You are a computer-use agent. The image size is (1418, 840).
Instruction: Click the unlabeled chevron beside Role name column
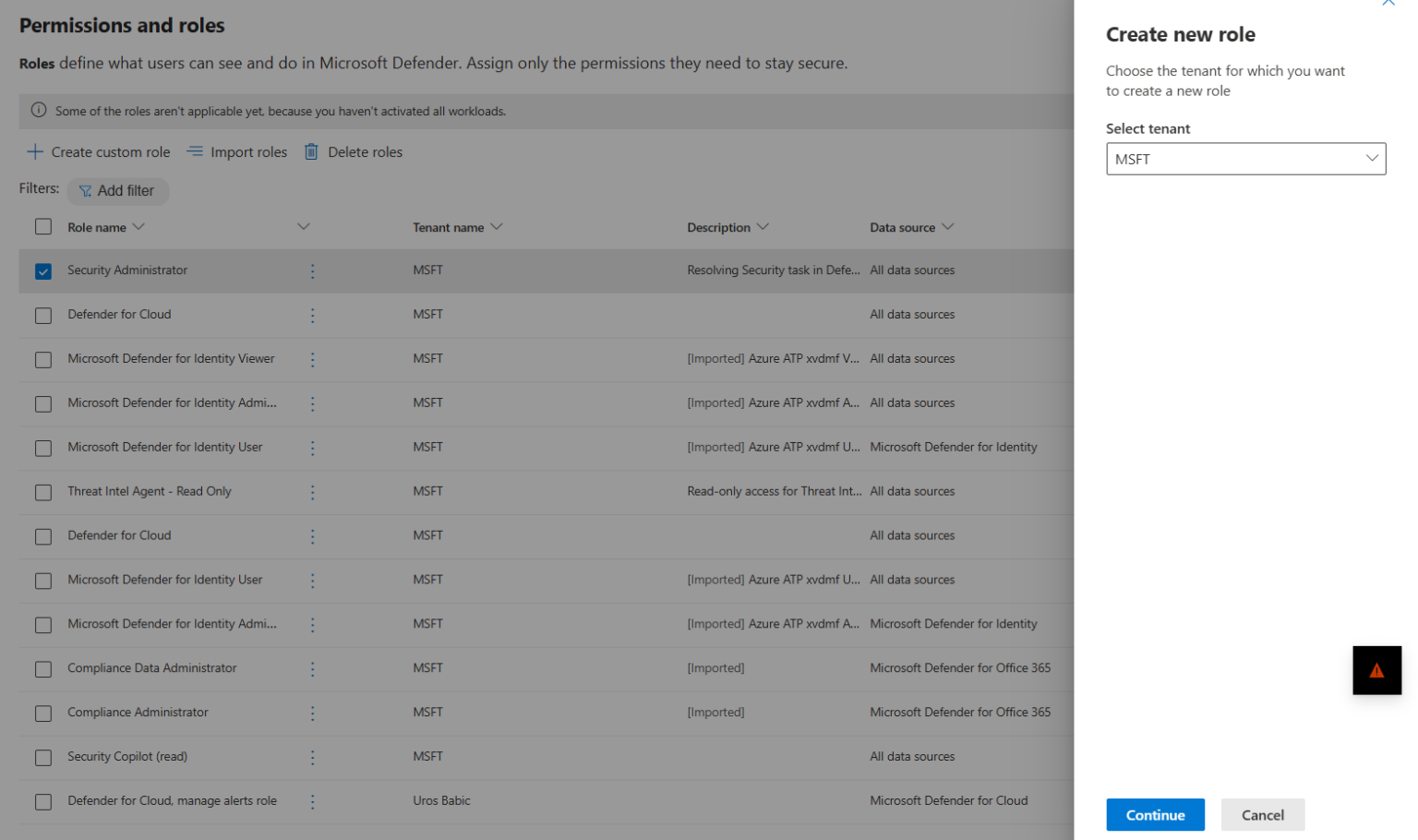pyautogui.click(x=303, y=226)
